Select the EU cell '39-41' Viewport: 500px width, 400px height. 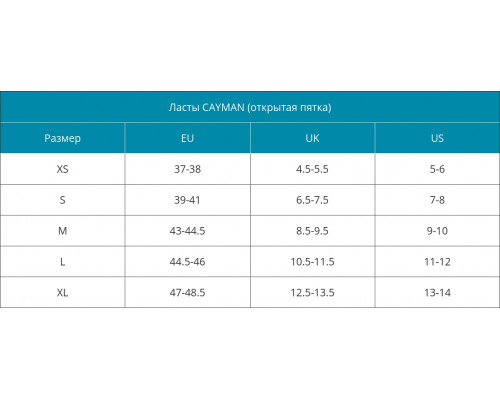pos(187,200)
